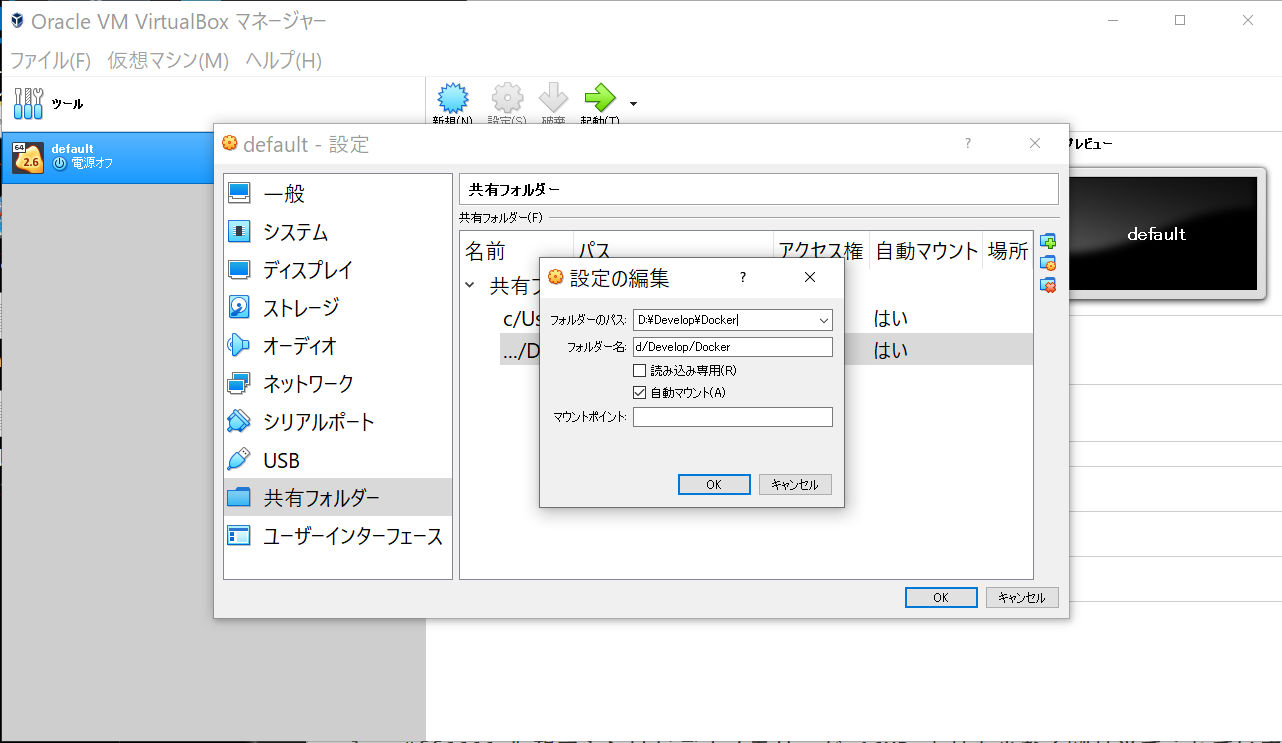Select the システム settings category

[295, 232]
